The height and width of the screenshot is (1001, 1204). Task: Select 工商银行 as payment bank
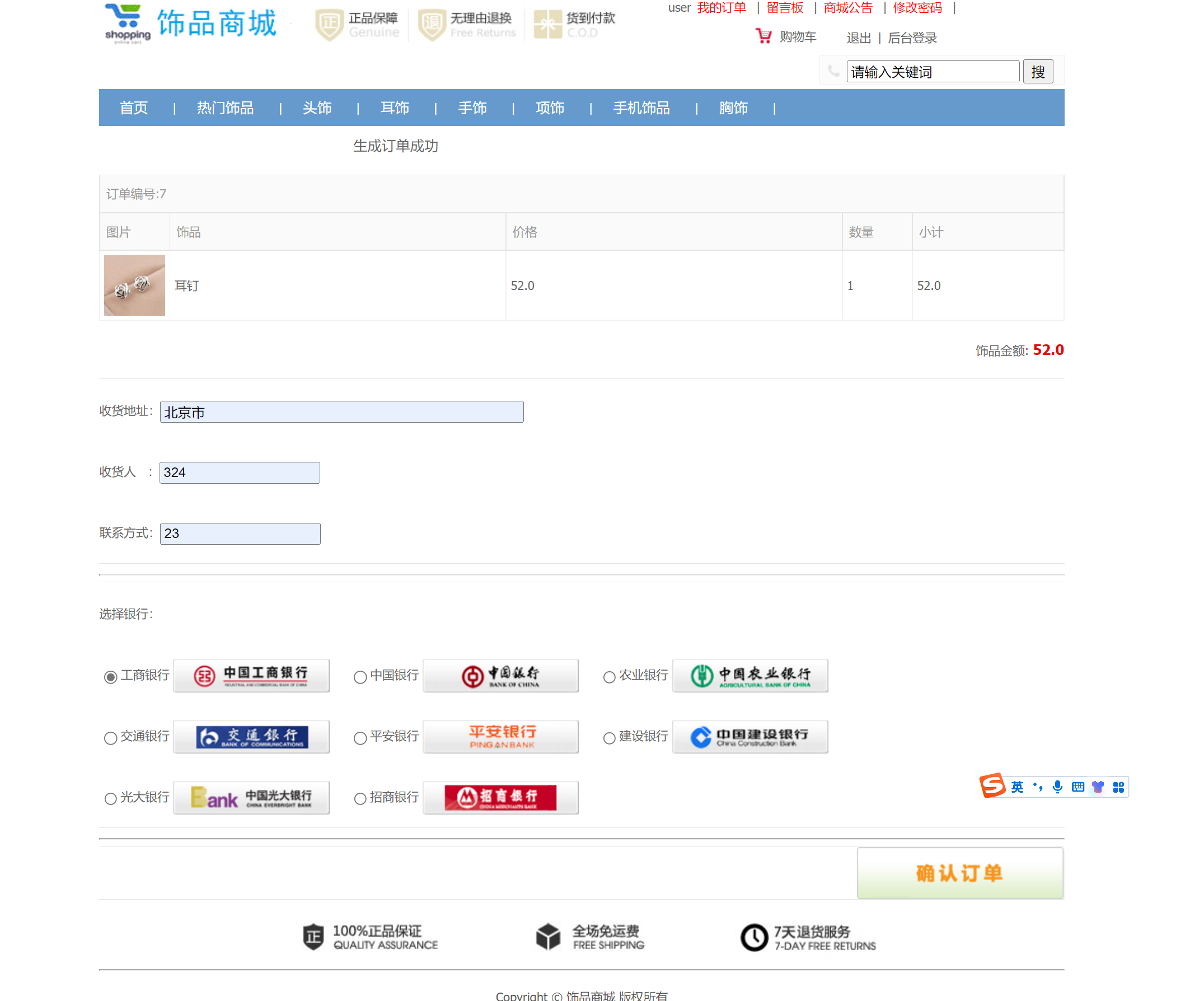coord(110,676)
